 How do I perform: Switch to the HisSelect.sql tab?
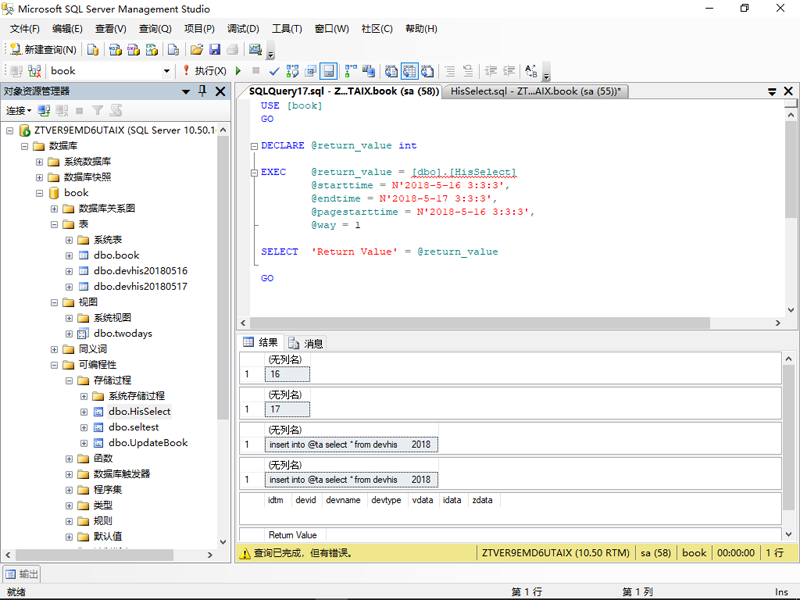[535, 91]
